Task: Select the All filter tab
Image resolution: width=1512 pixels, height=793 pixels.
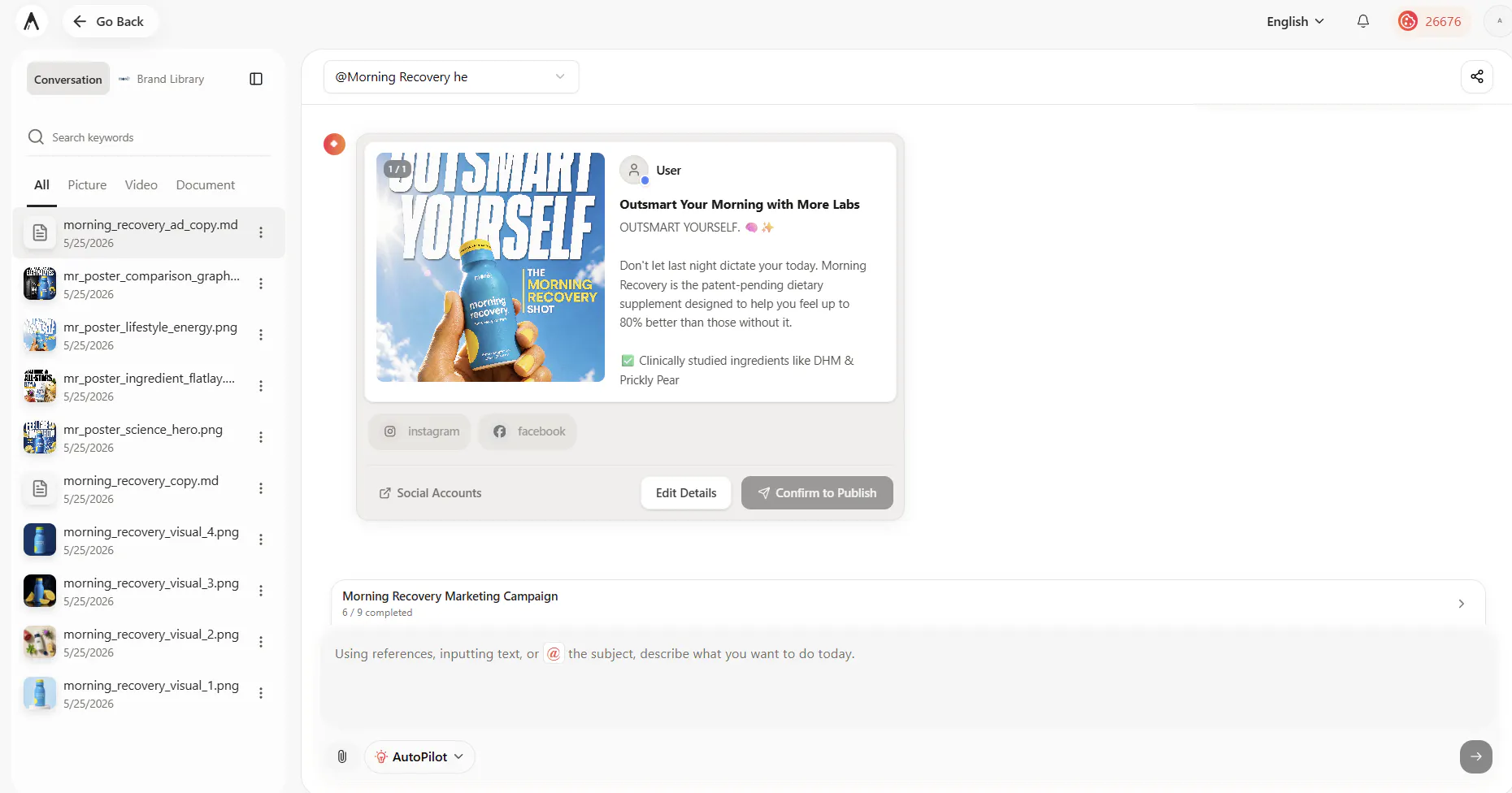Action: pyautogui.click(x=42, y=185)
